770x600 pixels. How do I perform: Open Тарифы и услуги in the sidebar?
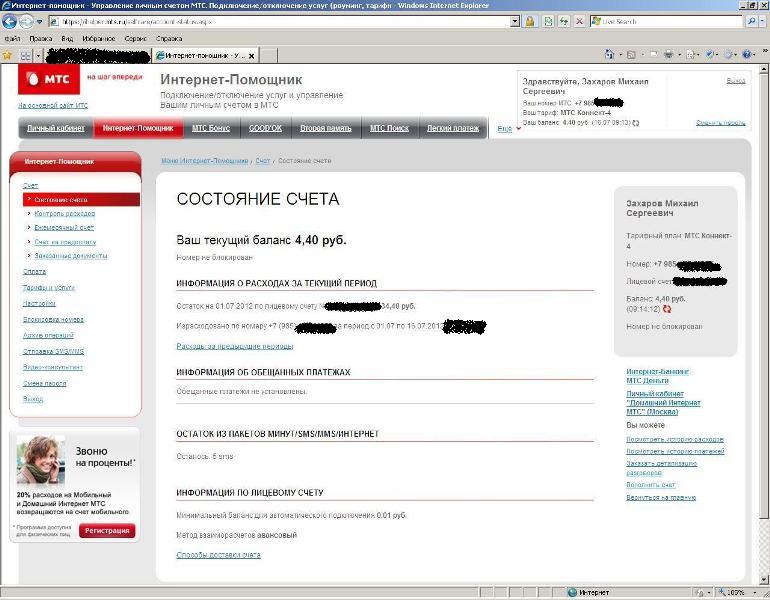coord(49,288)
